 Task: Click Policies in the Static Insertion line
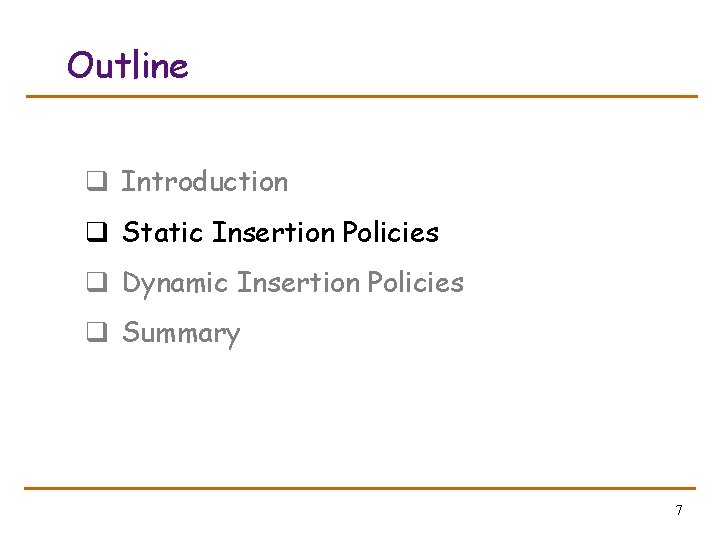pyautogui.click(x=390, y=233)
